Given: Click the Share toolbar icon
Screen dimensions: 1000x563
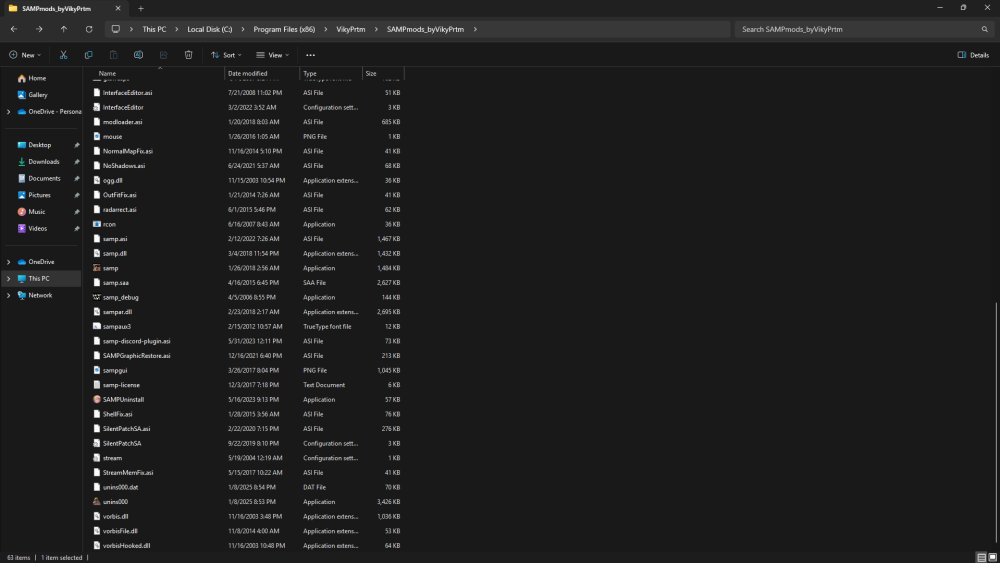Looking at the screenshot, I should coord(163,55).
